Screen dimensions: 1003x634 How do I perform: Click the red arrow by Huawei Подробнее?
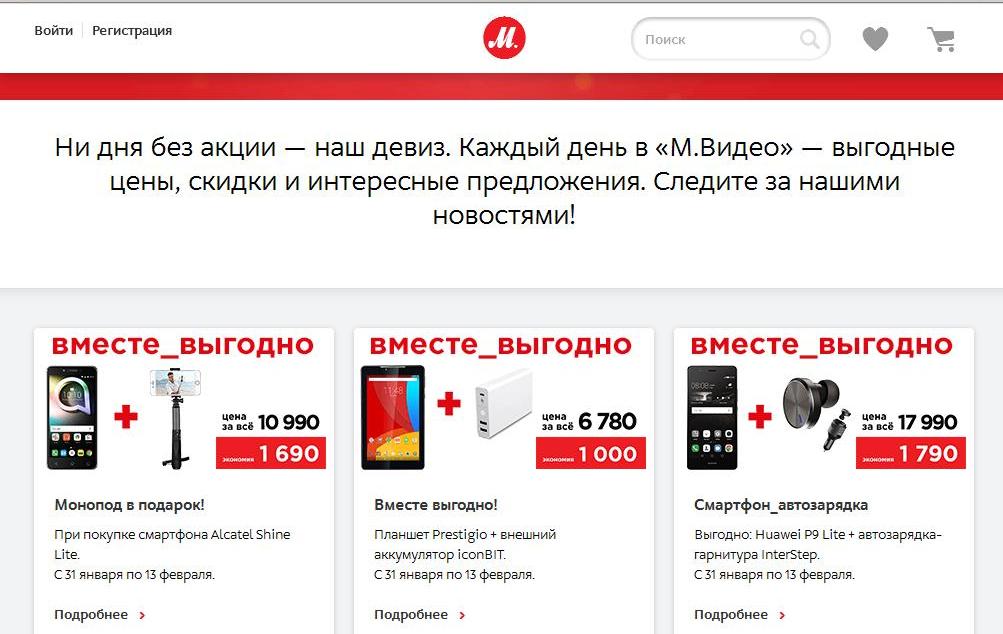tap(782, 615)
